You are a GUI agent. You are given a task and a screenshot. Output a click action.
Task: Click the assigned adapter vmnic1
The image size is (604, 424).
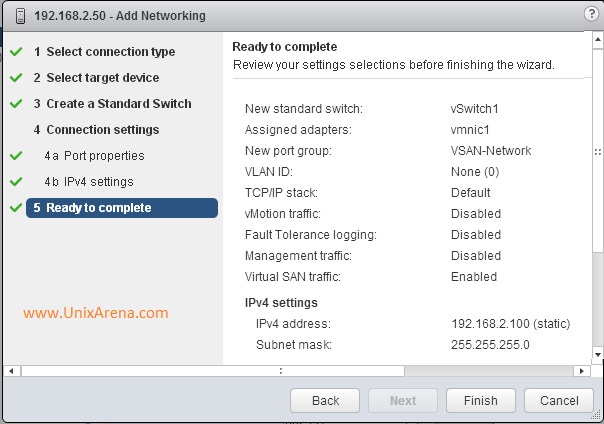pos(470,130)
